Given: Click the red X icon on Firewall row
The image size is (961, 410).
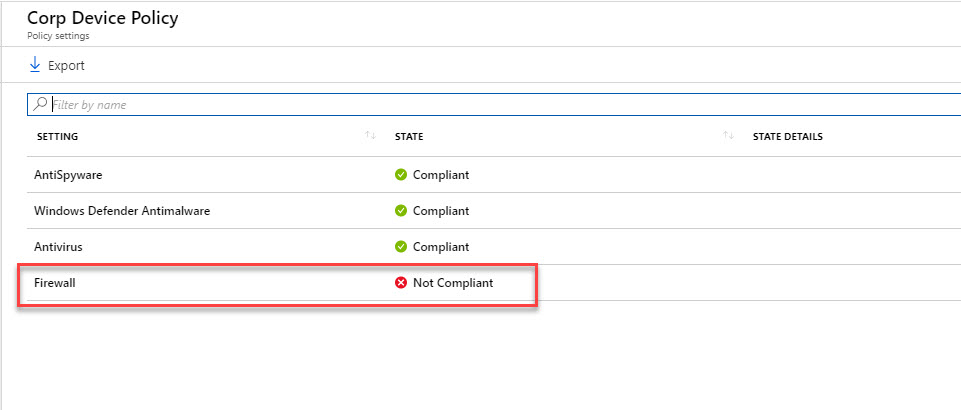Looking at the screenshot, I should 401,283.
